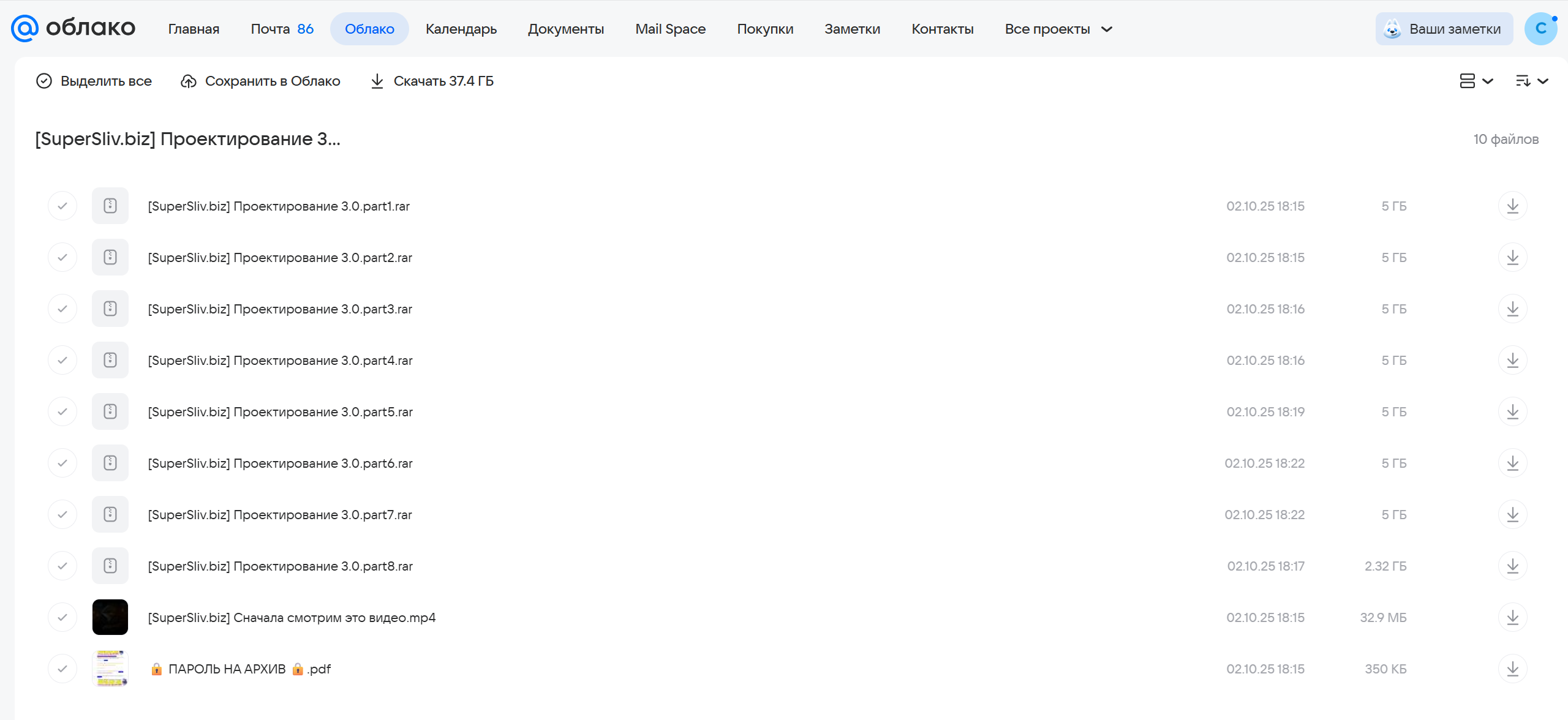Download the part8.rar file via arrow icon

1512,566
